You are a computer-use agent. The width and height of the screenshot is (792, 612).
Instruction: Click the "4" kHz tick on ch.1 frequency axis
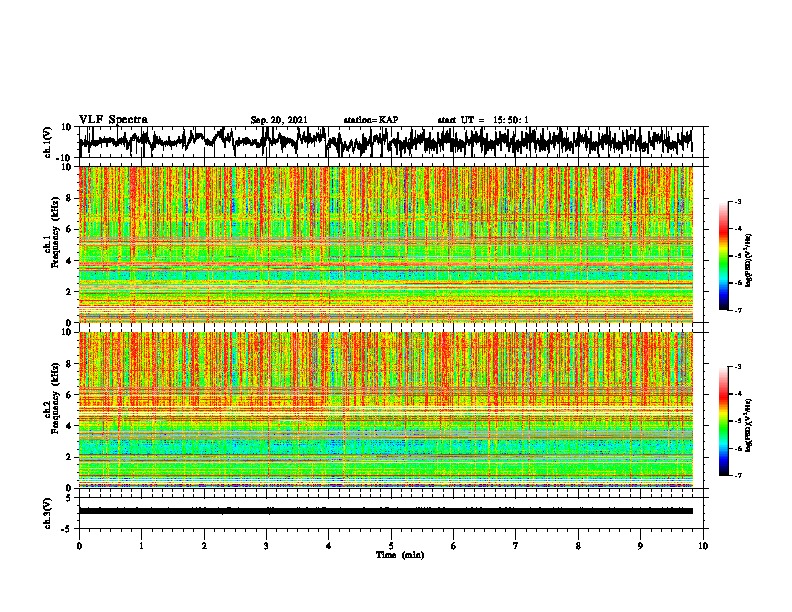tap(69, 261)
